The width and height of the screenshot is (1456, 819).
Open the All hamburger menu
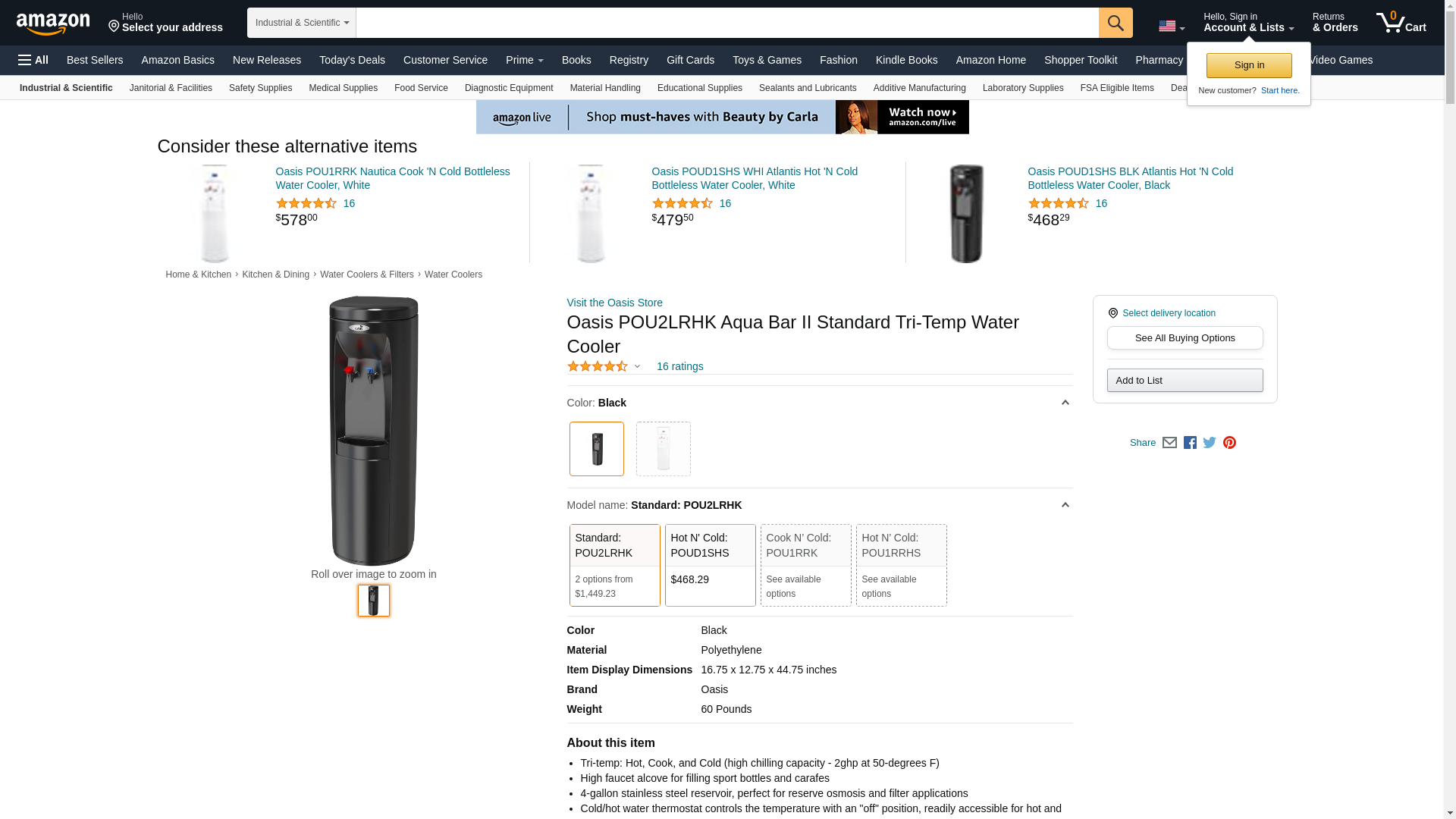tap(33, 60)
